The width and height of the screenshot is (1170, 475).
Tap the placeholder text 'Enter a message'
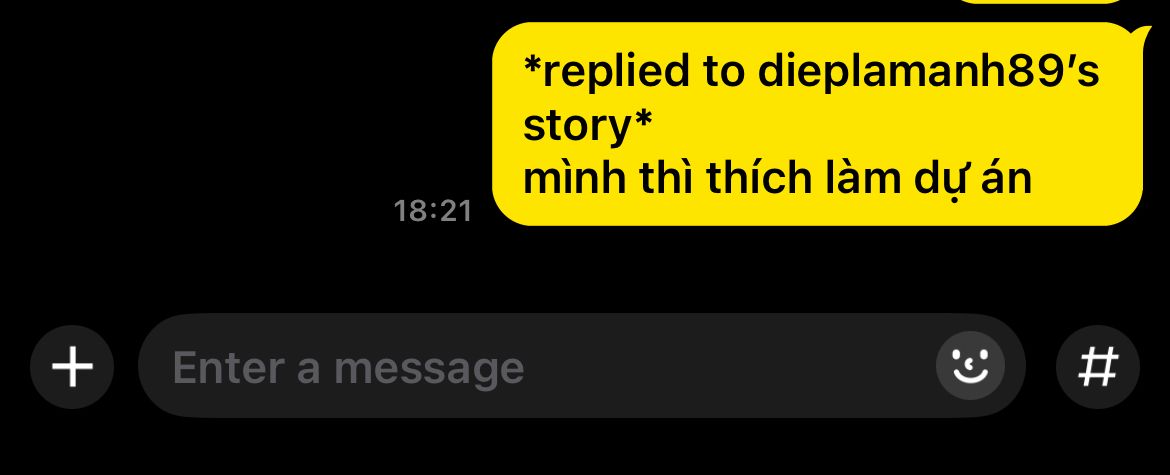click(348, 368)
